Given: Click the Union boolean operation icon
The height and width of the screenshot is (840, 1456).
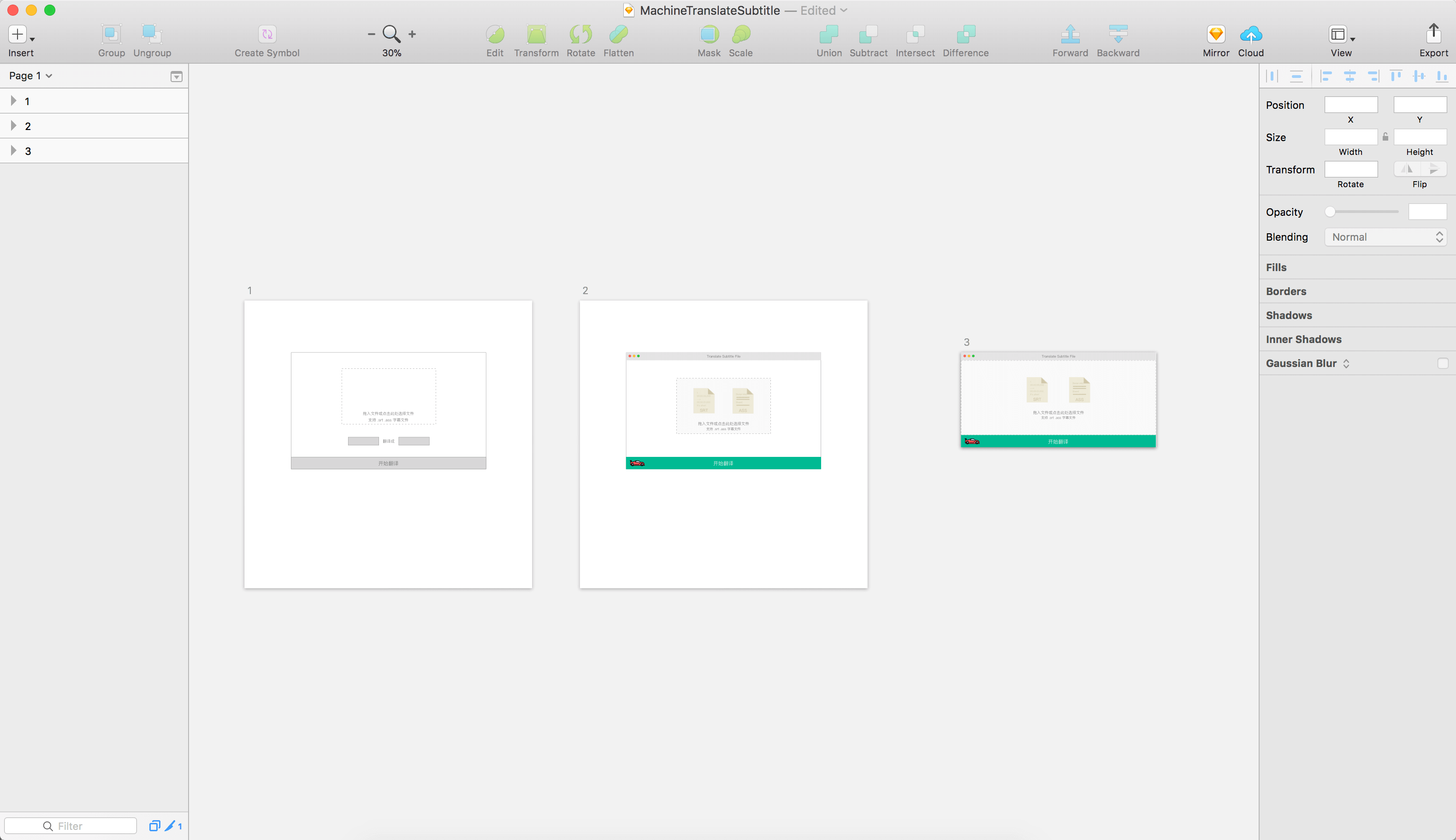Looking at the screenshot, I should (829, 35).
